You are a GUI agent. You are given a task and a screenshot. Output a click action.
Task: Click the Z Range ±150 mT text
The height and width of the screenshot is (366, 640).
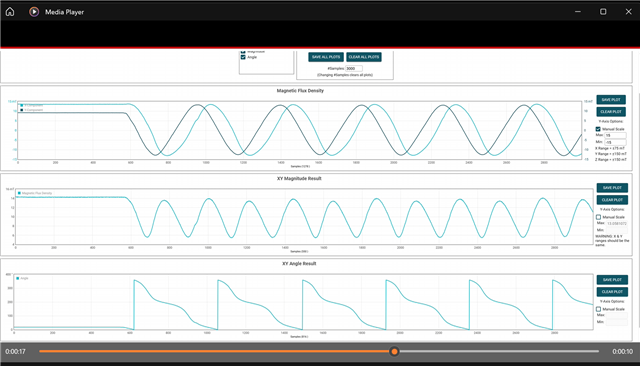pos(611,160)
